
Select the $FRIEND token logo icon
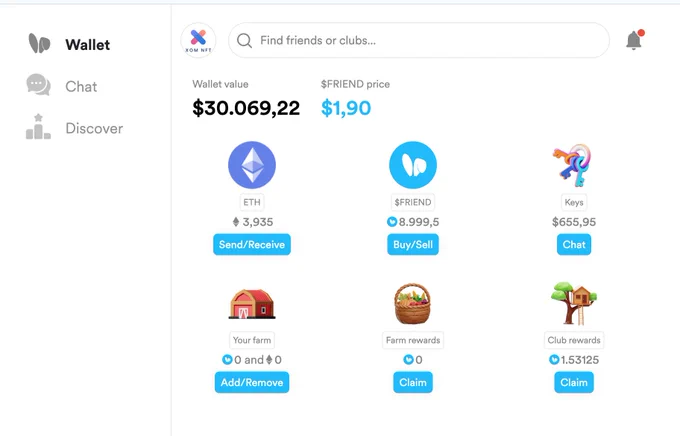pyautogui.click(x=413, y=165)
